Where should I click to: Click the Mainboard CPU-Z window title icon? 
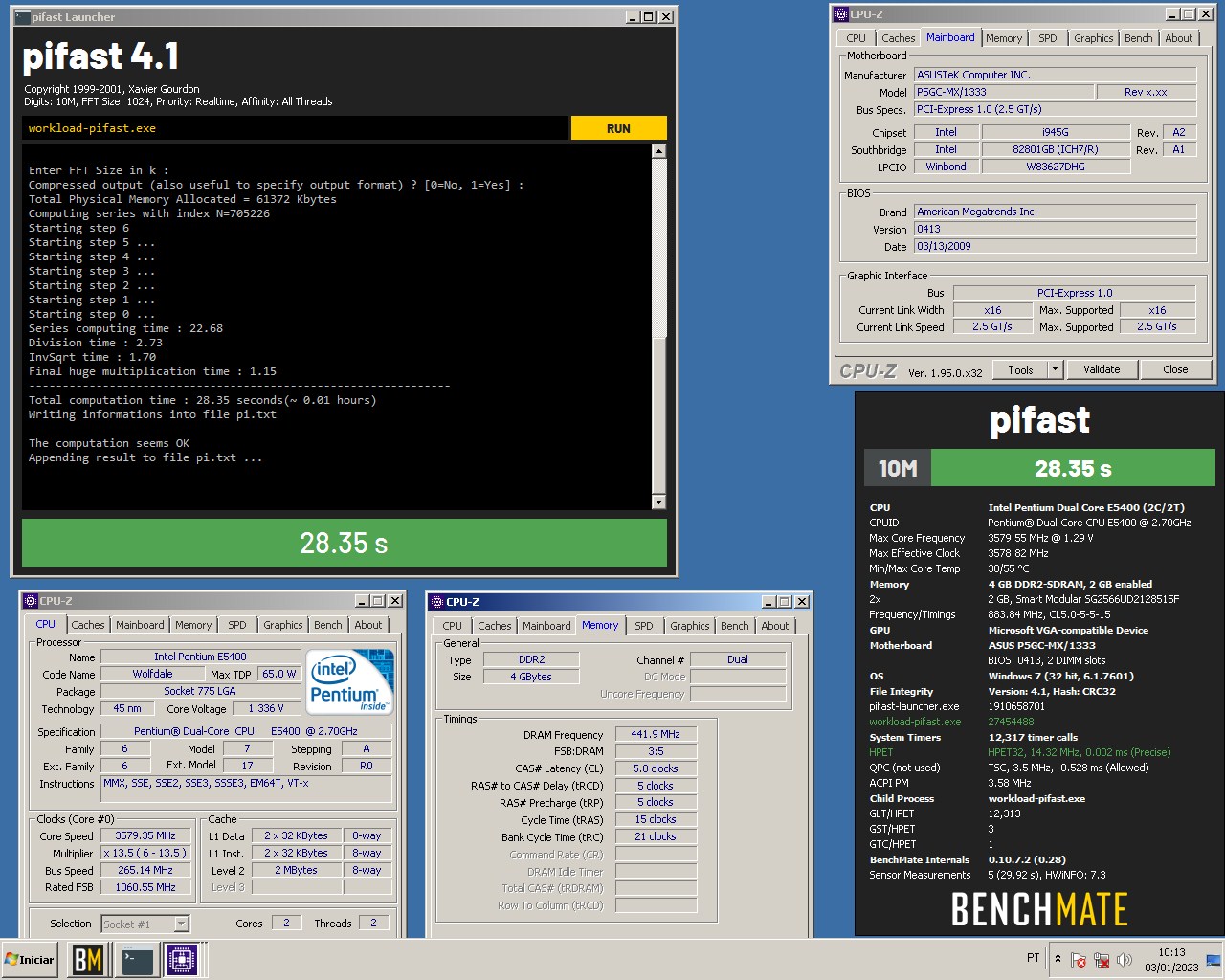841,14
